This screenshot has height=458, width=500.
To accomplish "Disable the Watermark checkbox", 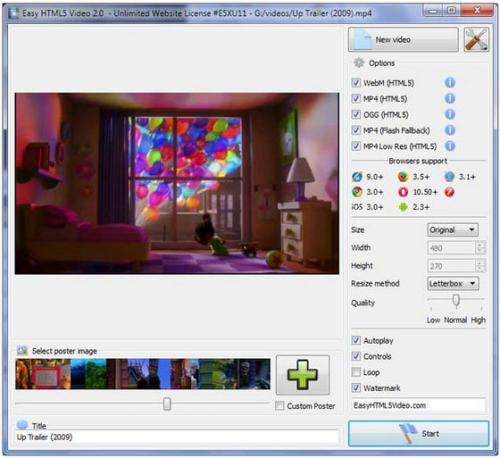I will pos(356,388).
